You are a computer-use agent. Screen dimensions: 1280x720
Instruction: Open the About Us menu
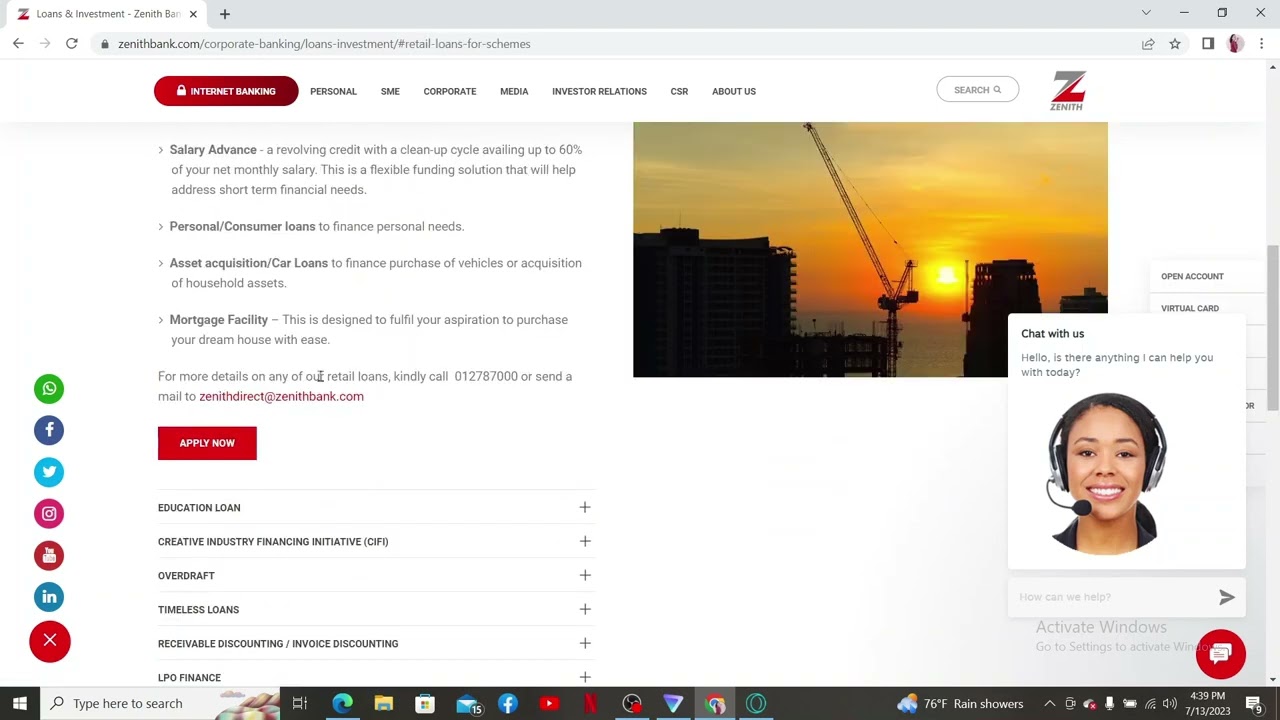(x=734, y=91)
